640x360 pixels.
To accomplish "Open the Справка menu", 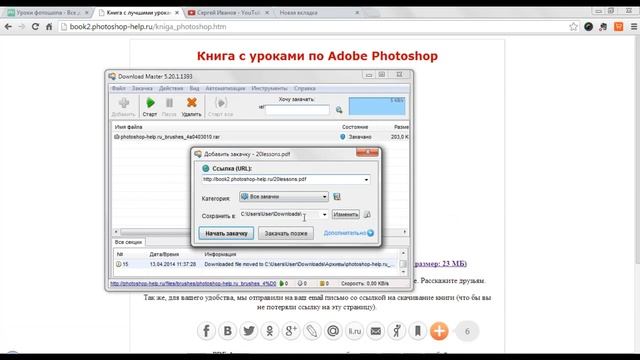I will tap(304, 89).
